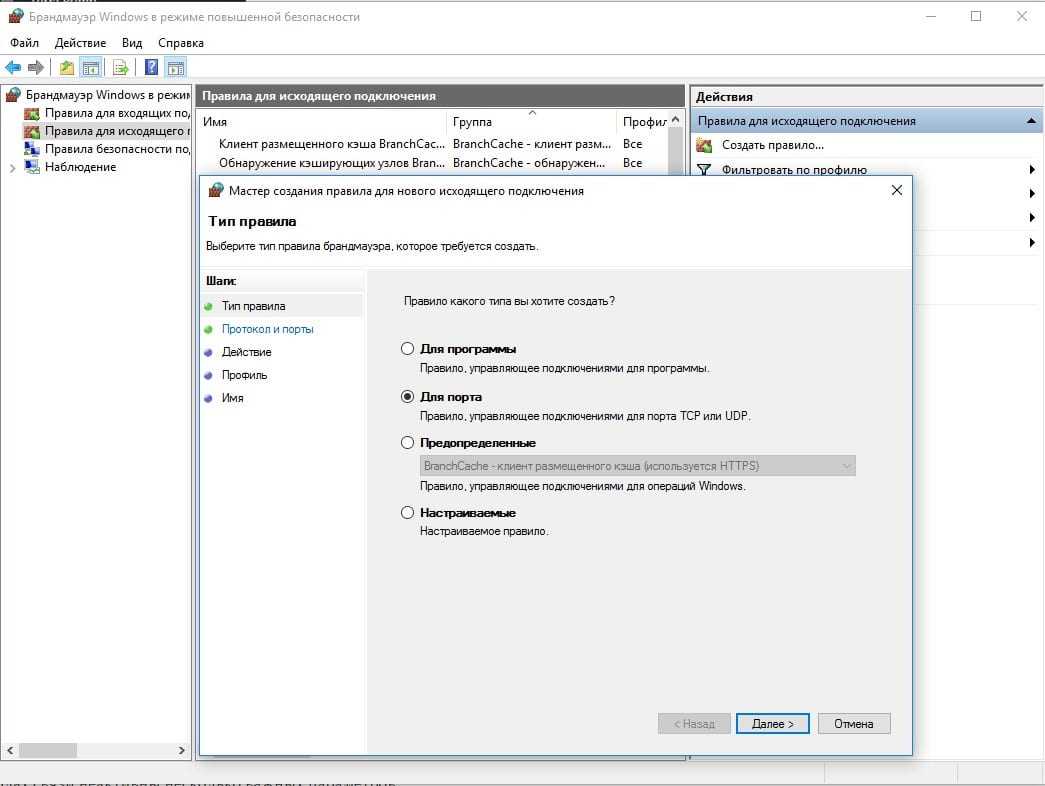
Task: Click the Export list toolbar icon
Action: pyautogui.click(x=120, y=68)
